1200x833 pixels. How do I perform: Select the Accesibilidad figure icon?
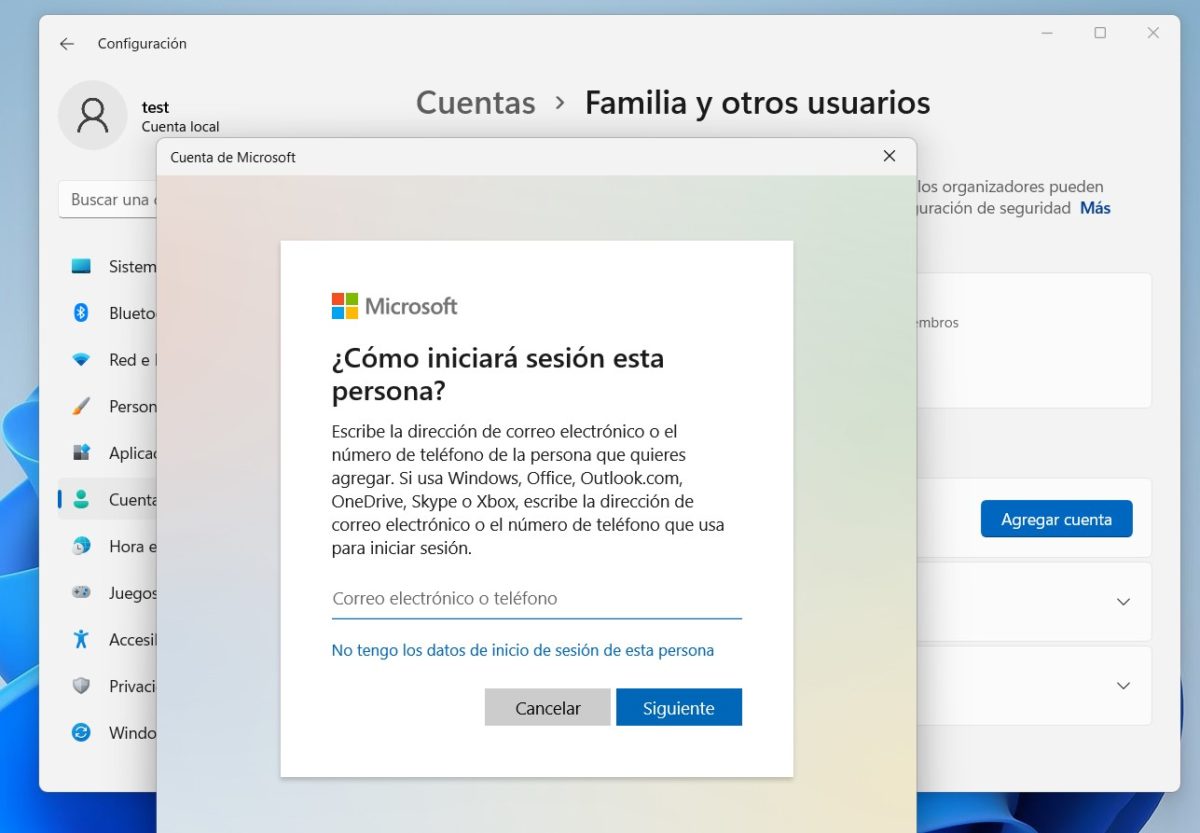tap(81, 639)
